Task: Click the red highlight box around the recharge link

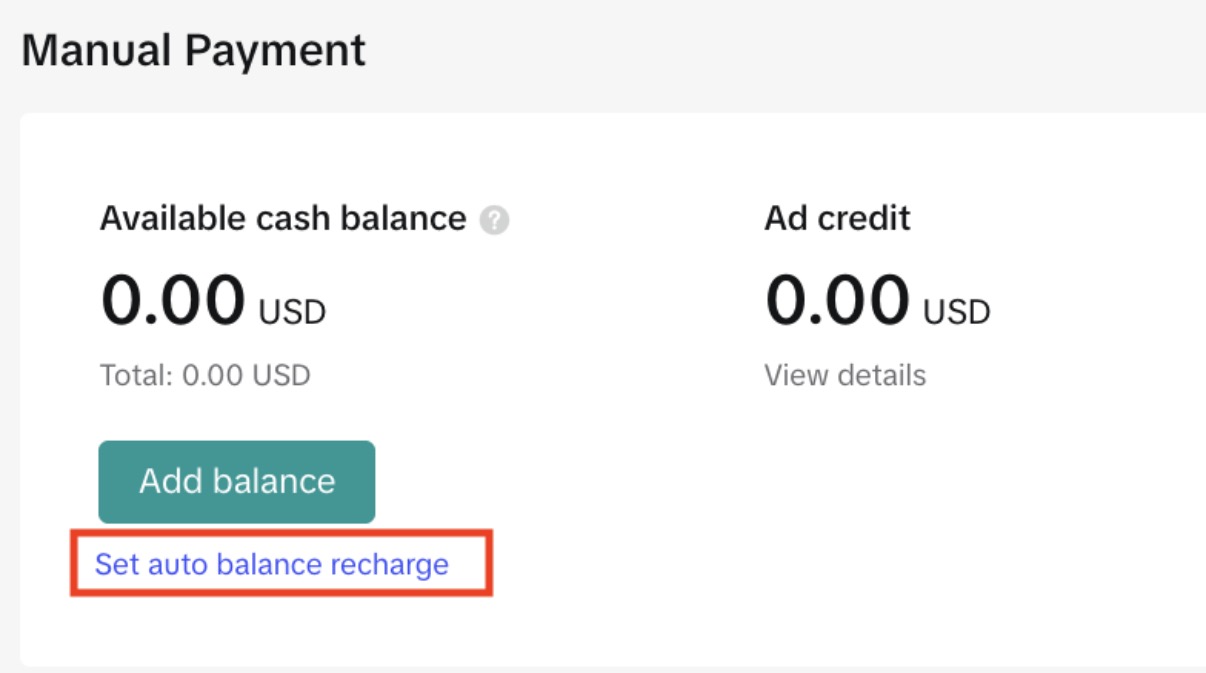Action: [x=281, y=564]
